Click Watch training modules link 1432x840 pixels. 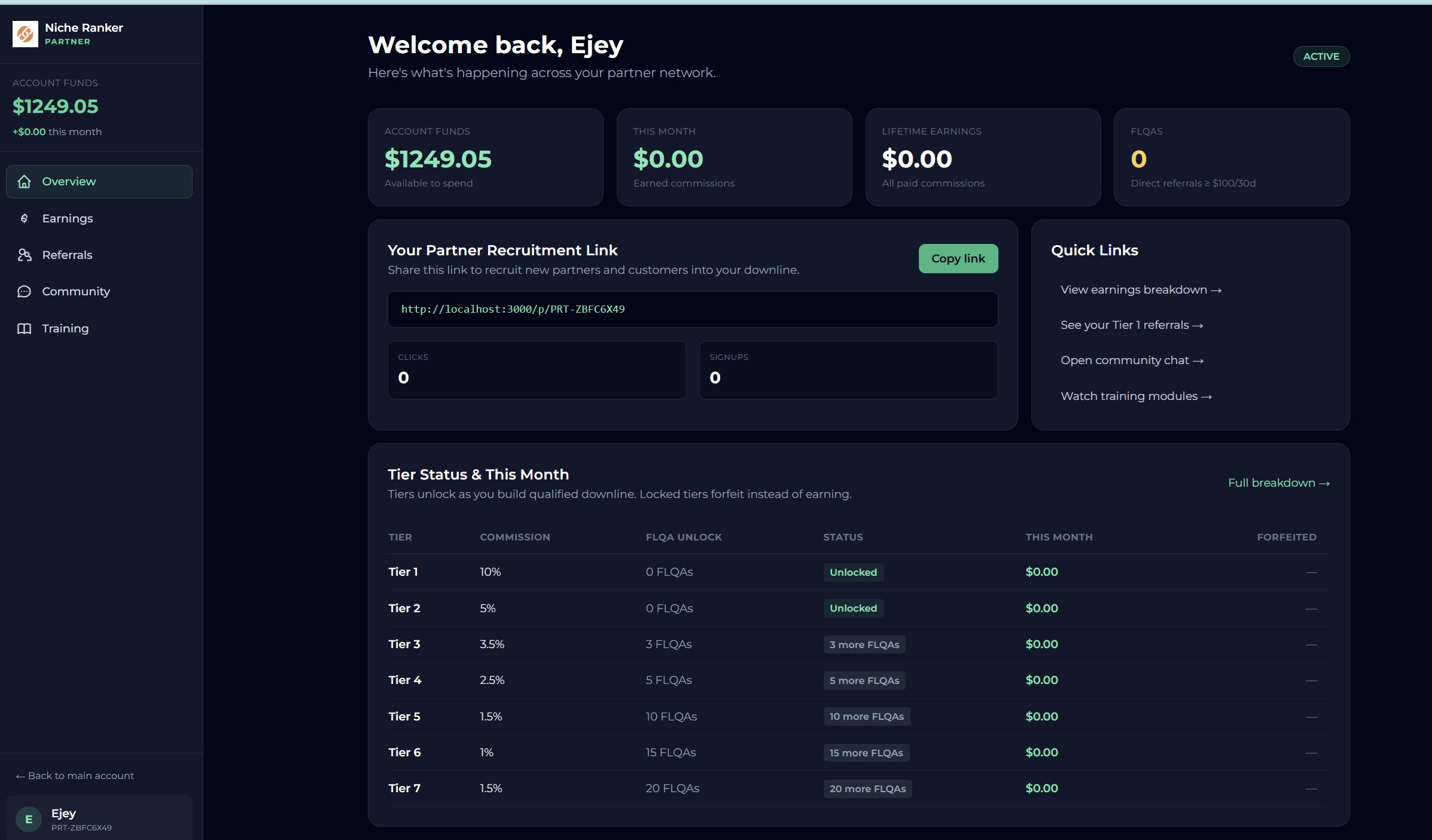coord(1136,396)
